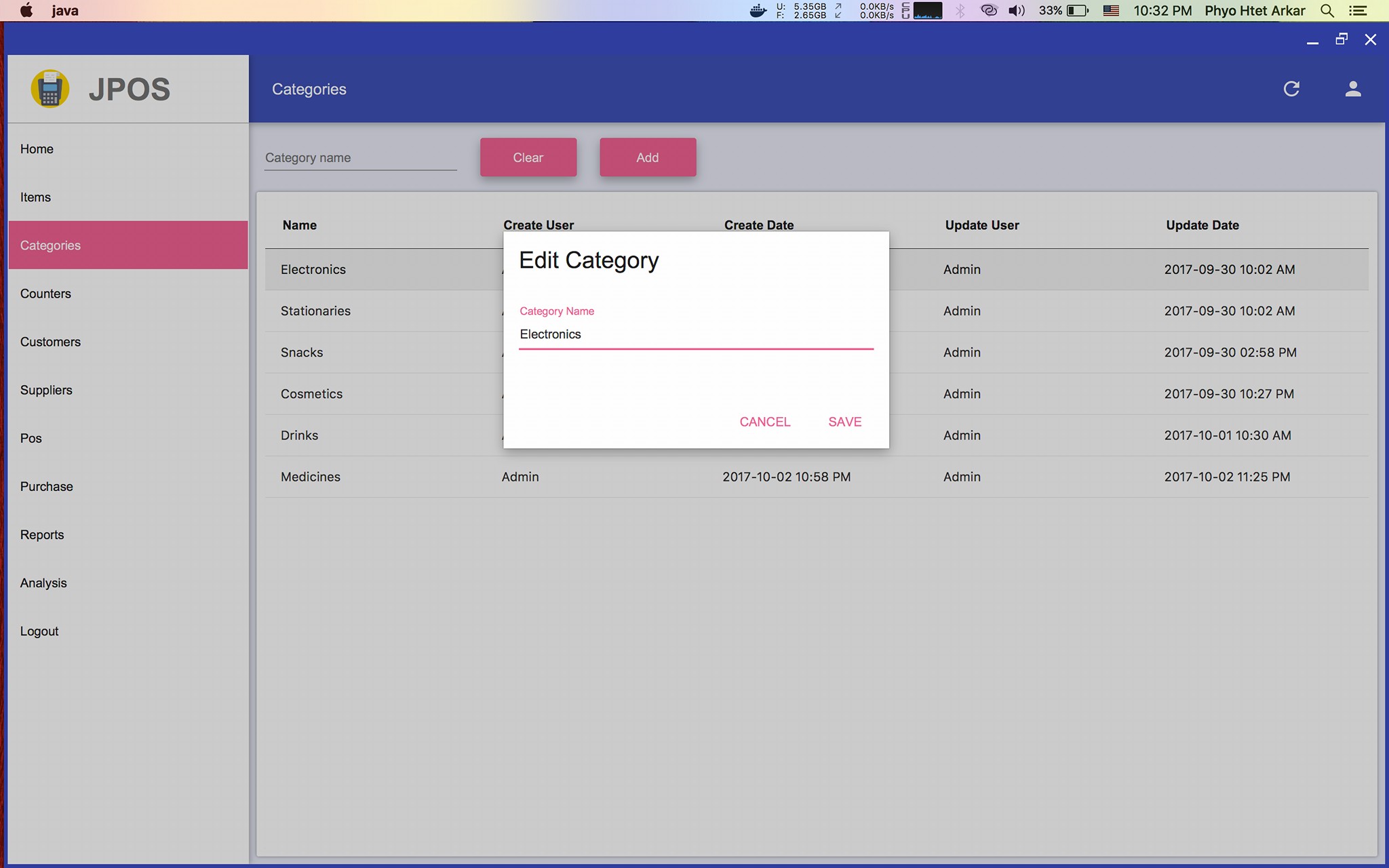The height and width of the screenshot is (868, 1389).
Task: Open the Apple menu
Action: click(x=26, y=11)
